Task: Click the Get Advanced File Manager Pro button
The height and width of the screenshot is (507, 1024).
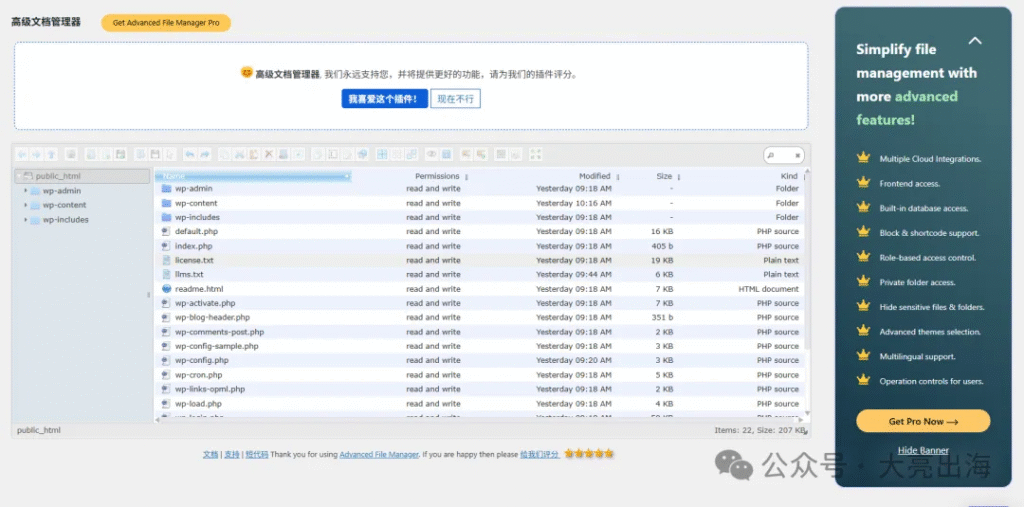Action: pos(166,23)
